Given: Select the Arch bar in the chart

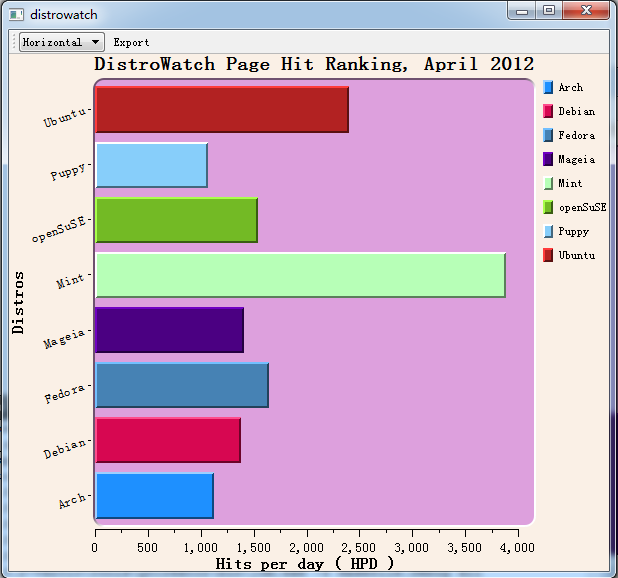Looking at the screenshot, I should (x=154, y=496).
